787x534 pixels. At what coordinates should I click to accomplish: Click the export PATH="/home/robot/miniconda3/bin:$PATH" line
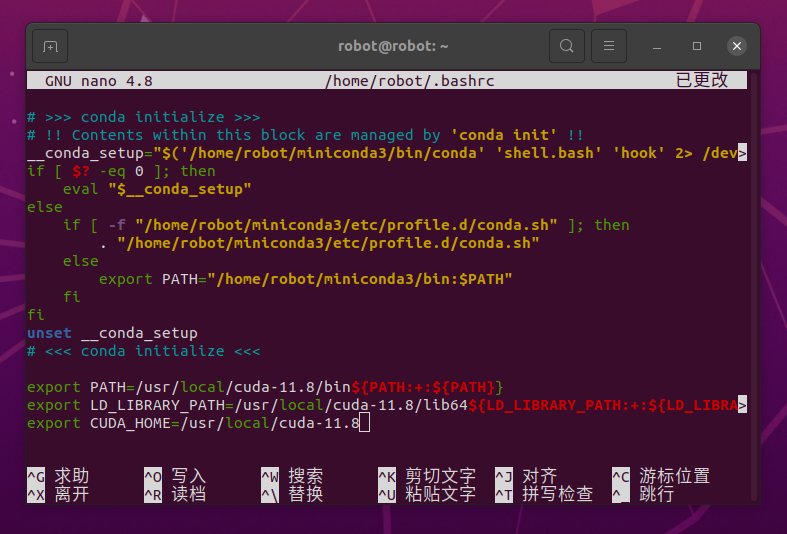click(305, 280)
